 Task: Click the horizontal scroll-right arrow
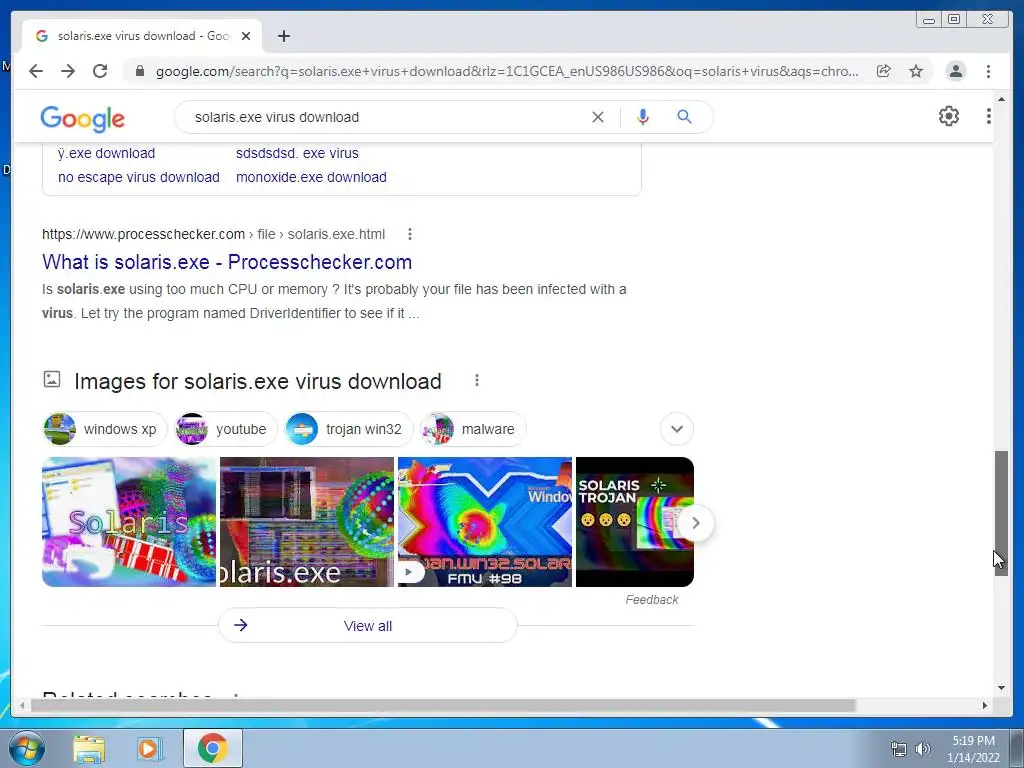(985, 705)
